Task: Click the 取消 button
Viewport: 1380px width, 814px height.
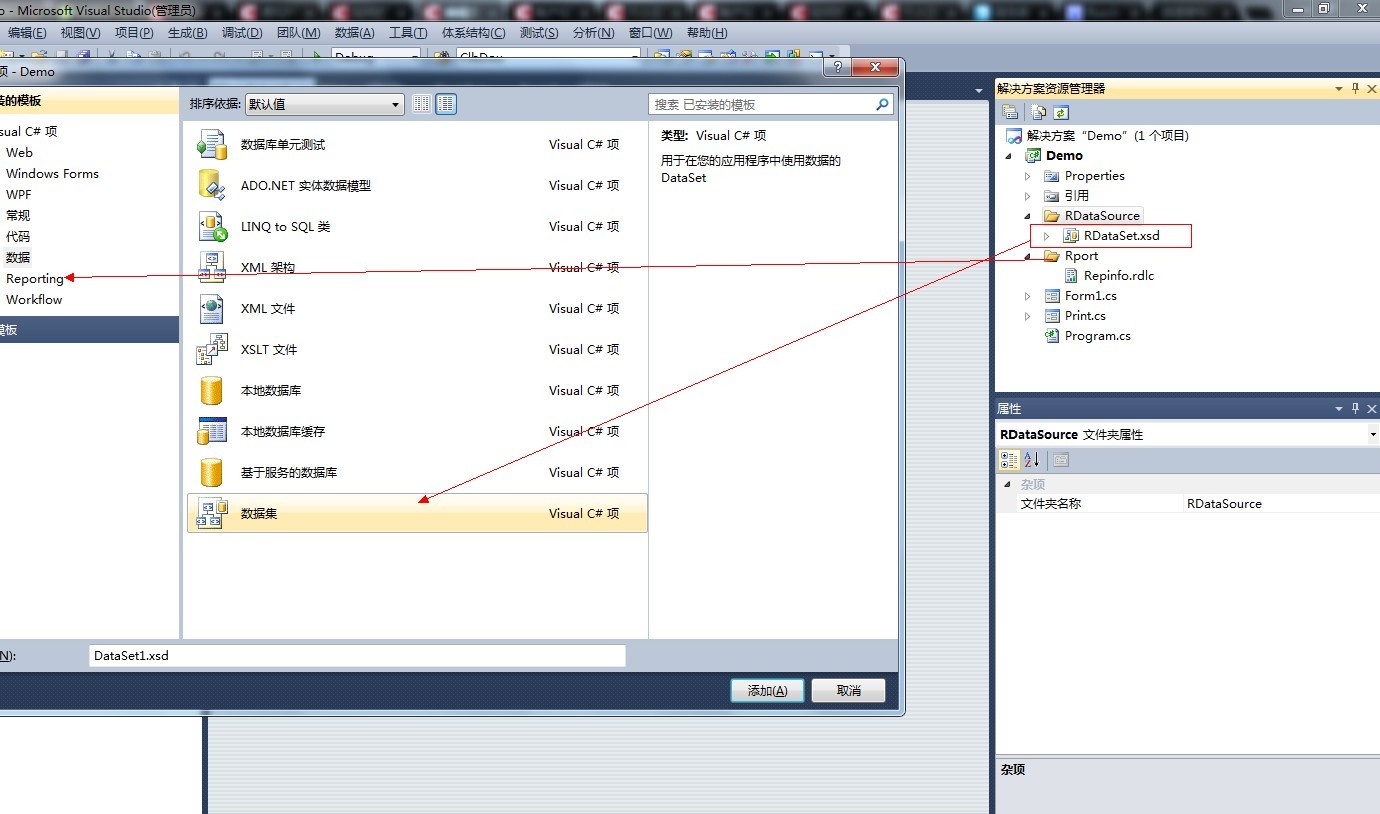Action: [849, 690]
